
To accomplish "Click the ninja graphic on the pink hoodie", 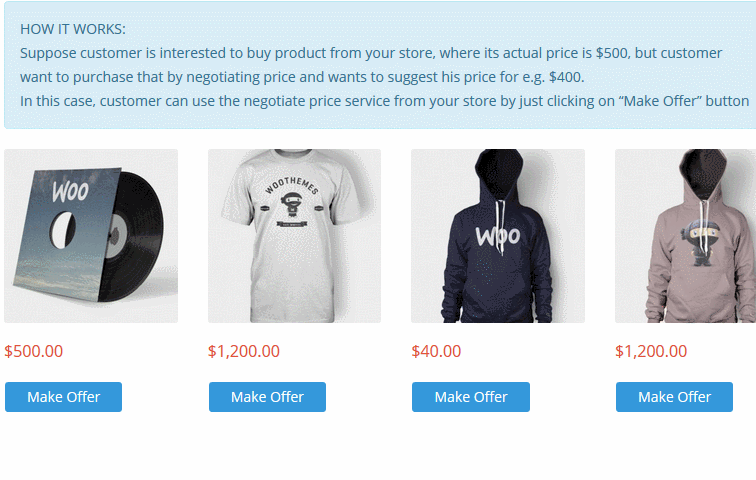I will coord(700,242).
